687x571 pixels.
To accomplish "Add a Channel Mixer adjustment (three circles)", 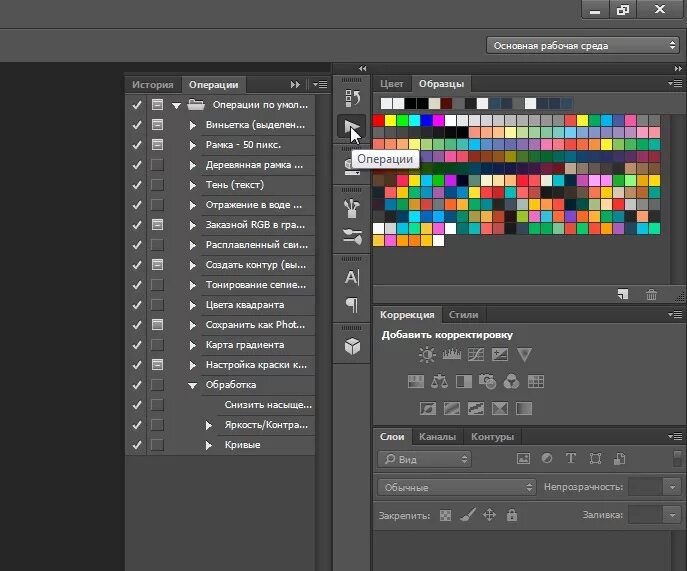I will [x=511, y=382].
